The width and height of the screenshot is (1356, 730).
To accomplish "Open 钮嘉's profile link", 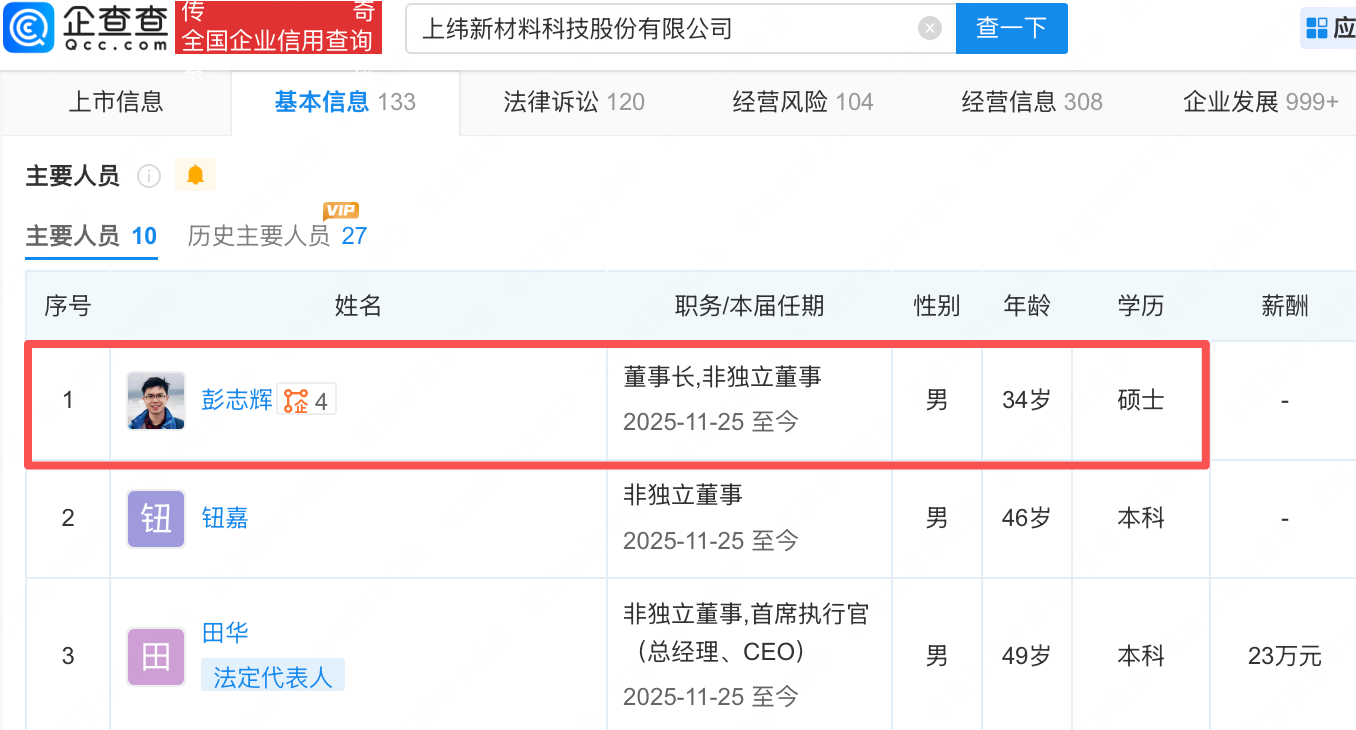I will [x=225, y=518].
